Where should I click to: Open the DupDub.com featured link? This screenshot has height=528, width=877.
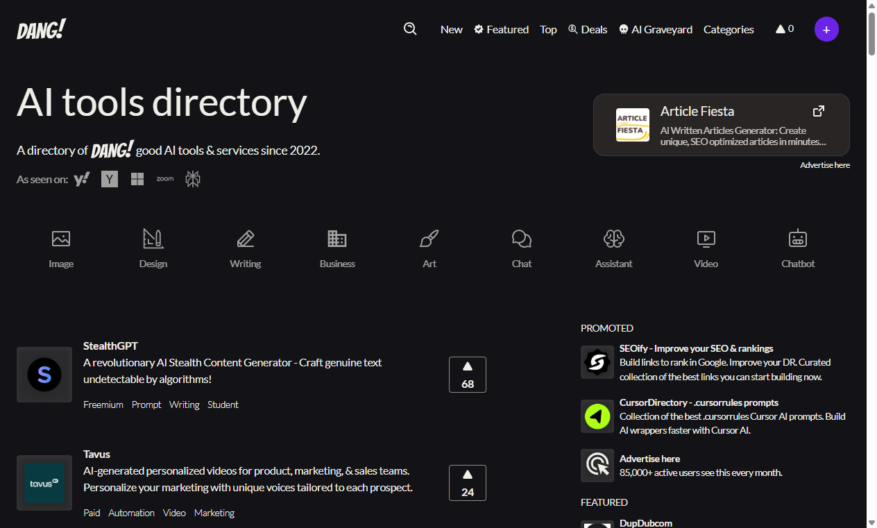[x=645, y=523]
